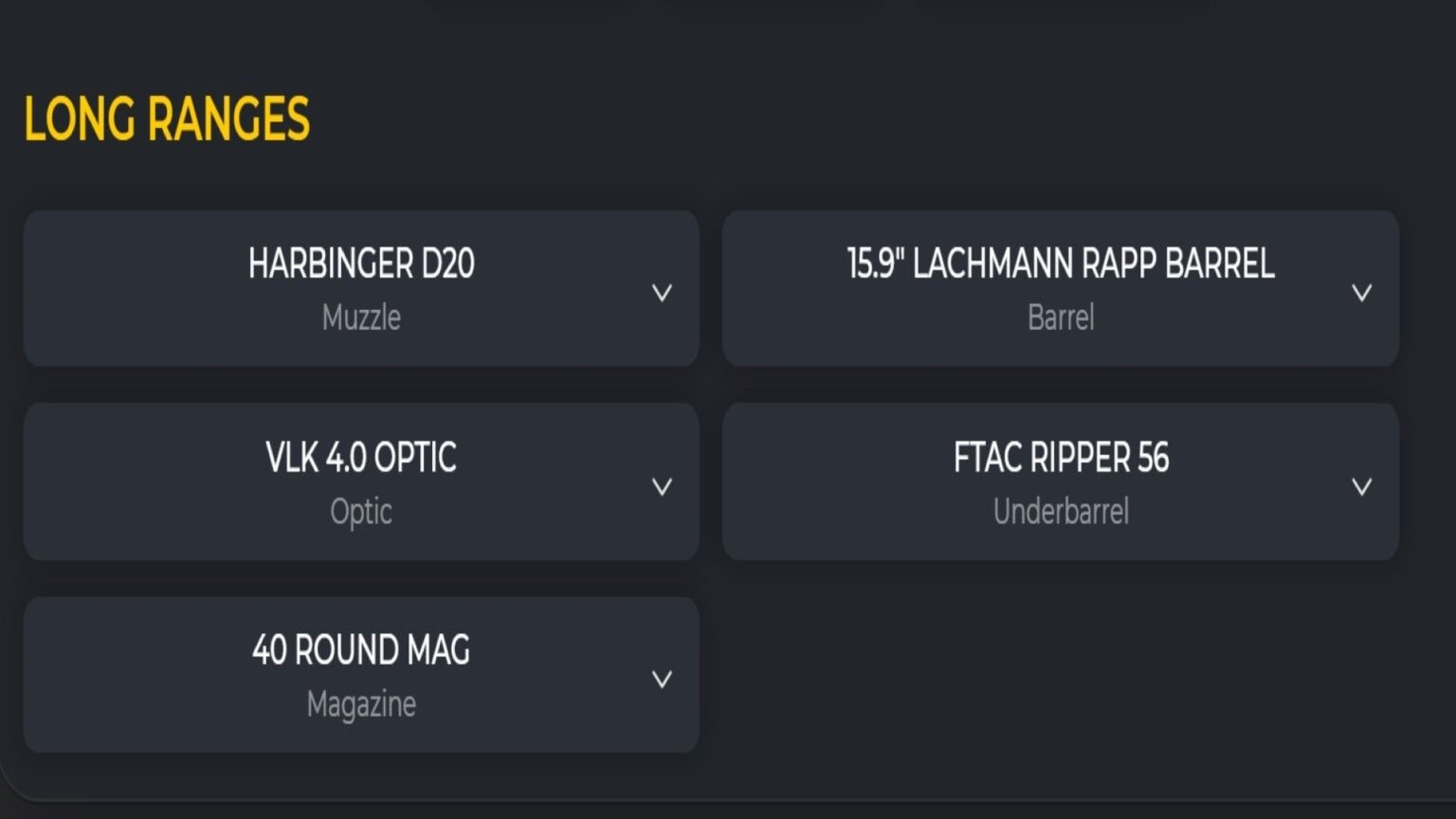This screenshot has height=819, width=1456.
Task: Click the Magazine label under 40 Round Mag
Action: pyautogui.click(x=361, y=704)
